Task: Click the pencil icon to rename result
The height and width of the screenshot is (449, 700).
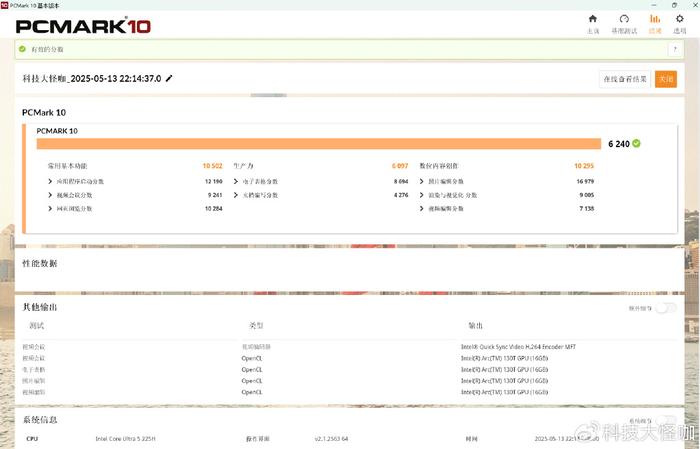Action: [x=169, y=79]
